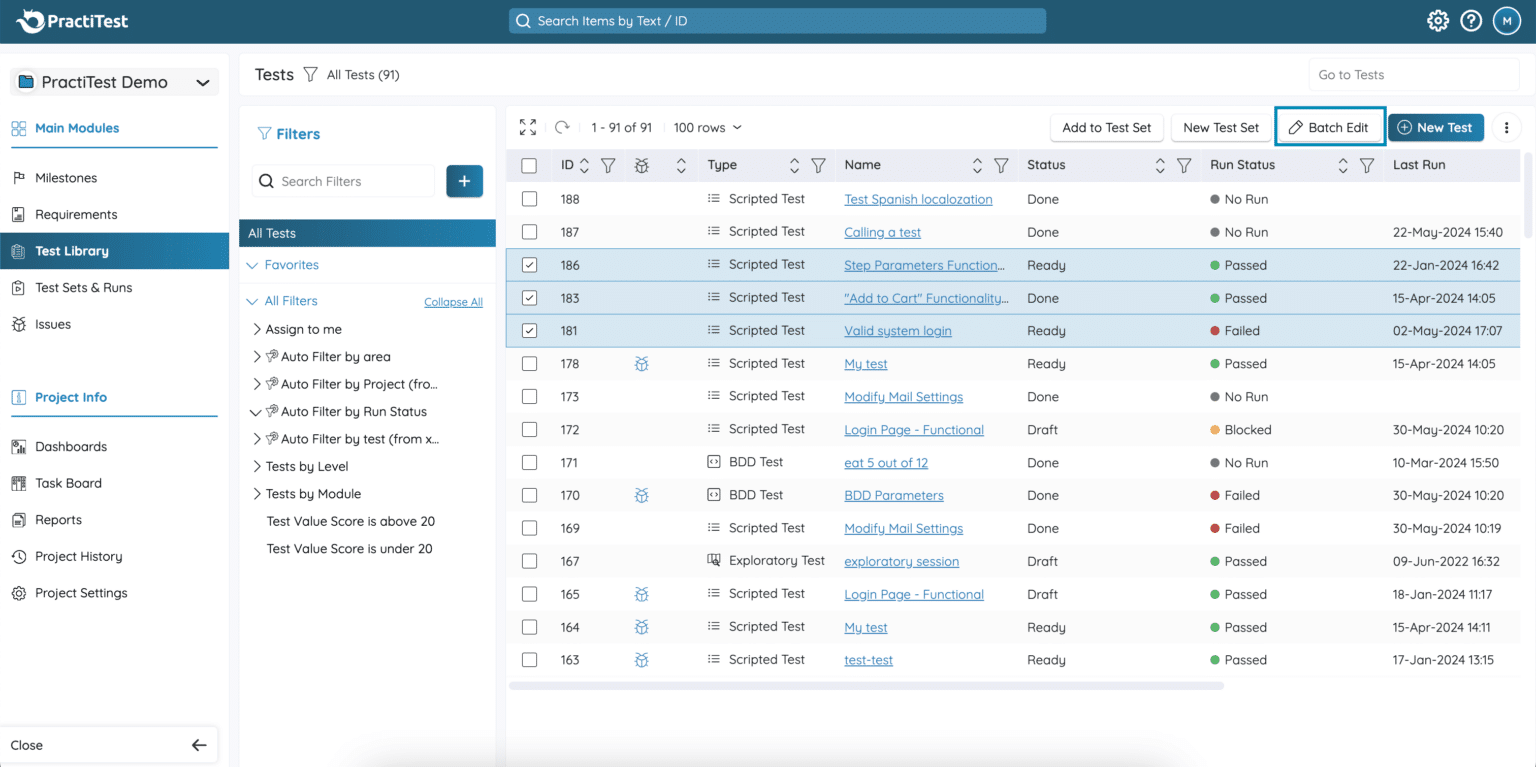Open the three-dot more options menu
Viewport: 1536px width, 767px height.
1506,128
